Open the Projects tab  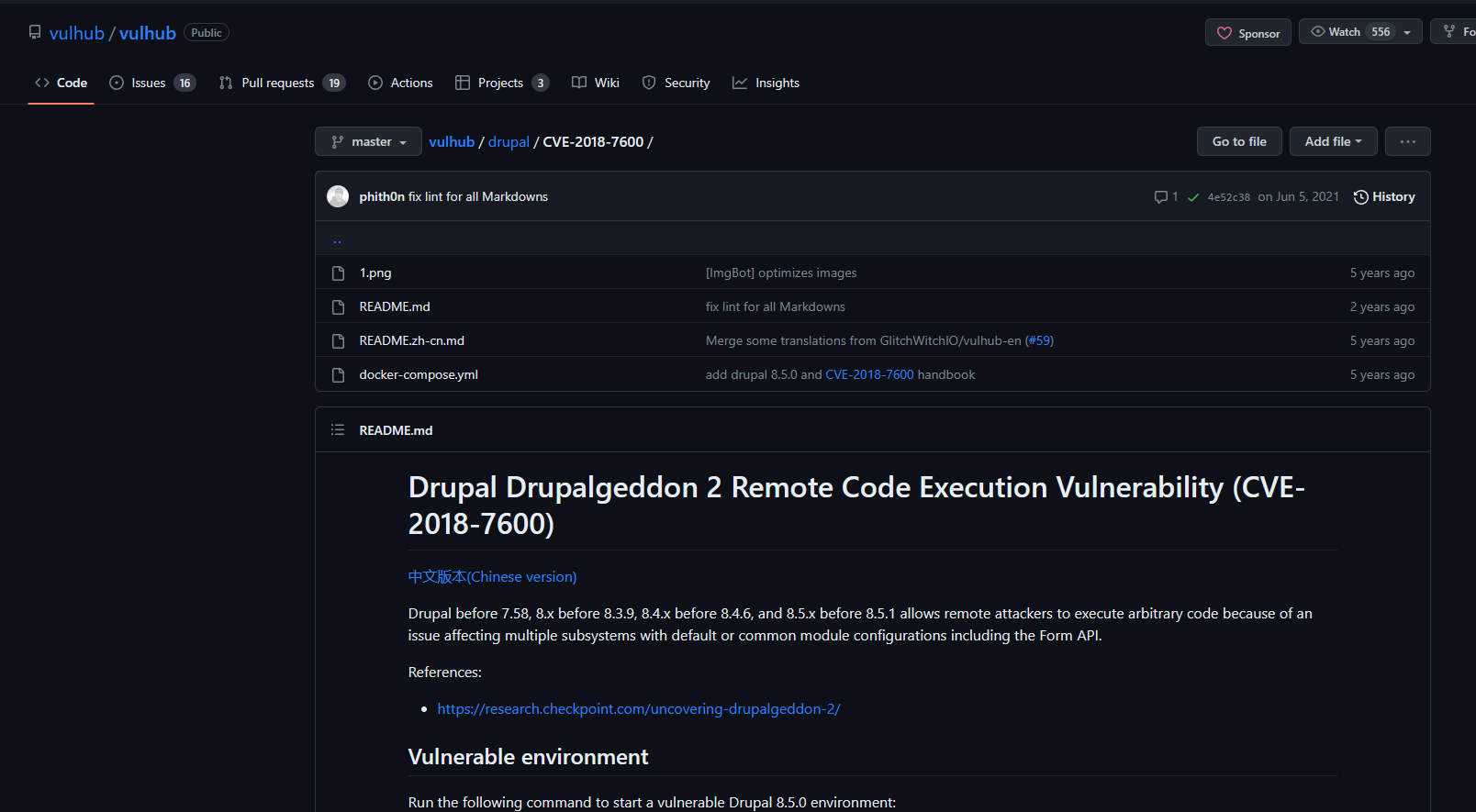point(502,83)
